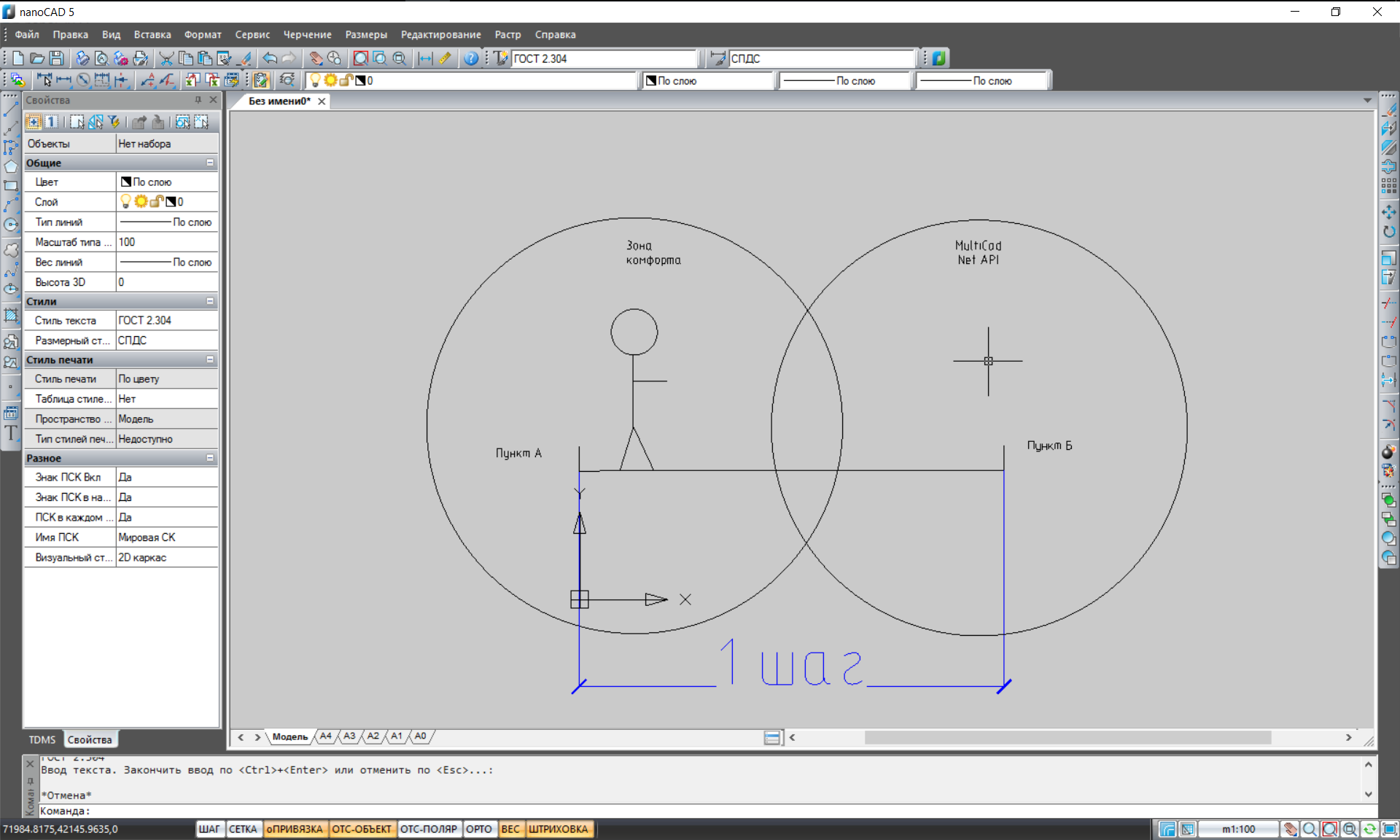Open the Вставка insert menu
The height and width of the screenshot is (840, 1400).
(152, 34)
